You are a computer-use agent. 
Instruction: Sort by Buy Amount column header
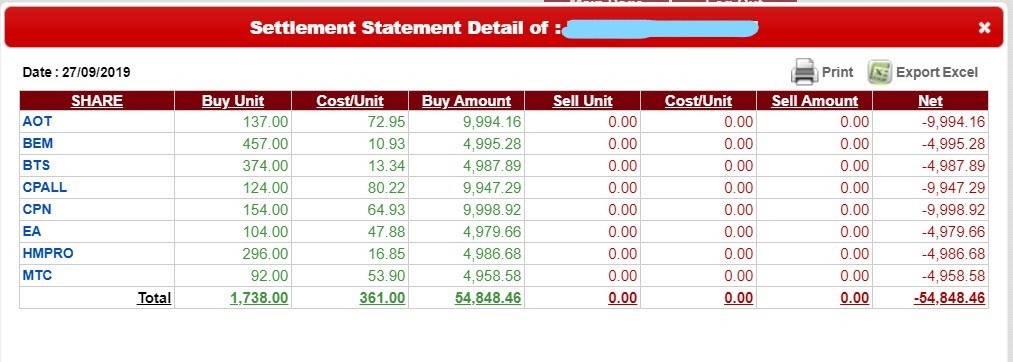click(466, 101)
